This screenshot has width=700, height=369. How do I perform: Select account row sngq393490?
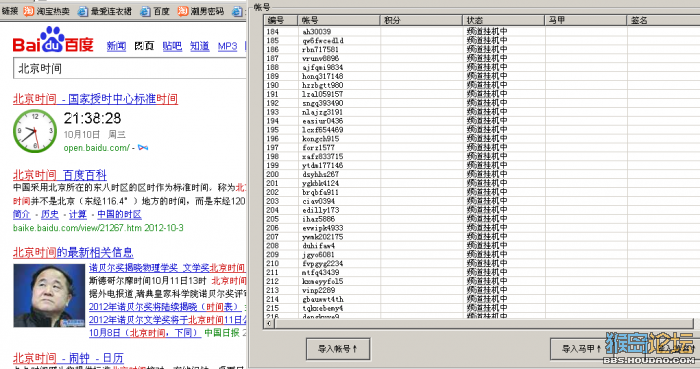click(x=482, y=103)
